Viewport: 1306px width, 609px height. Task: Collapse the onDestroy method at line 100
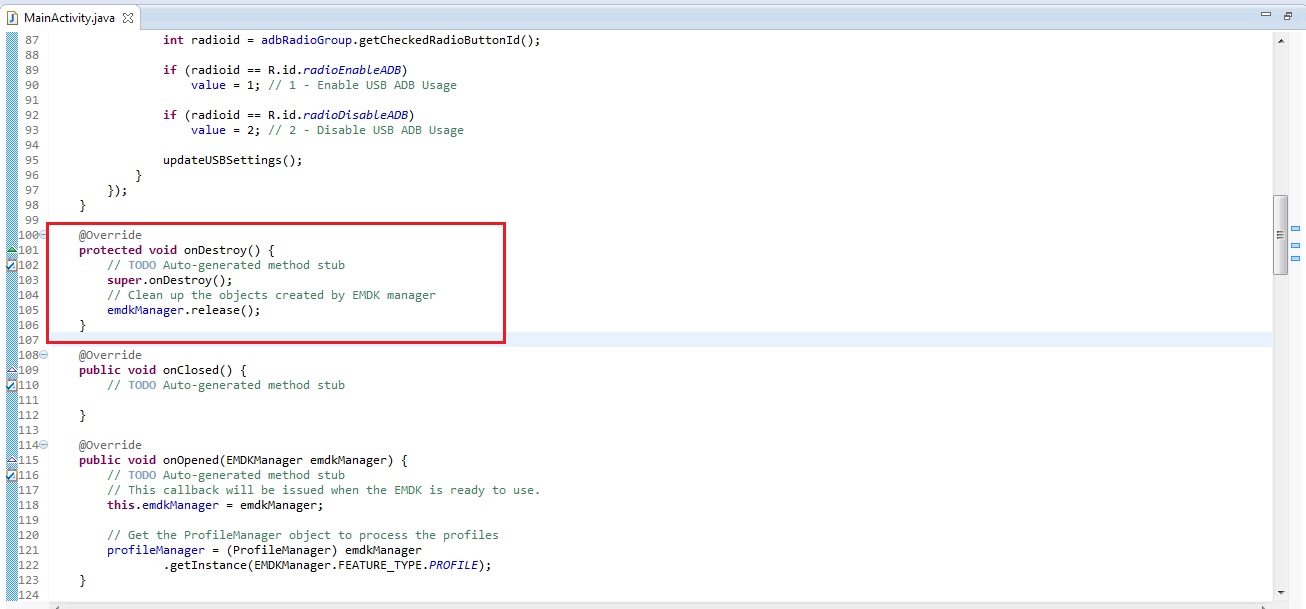click(43, 235)
